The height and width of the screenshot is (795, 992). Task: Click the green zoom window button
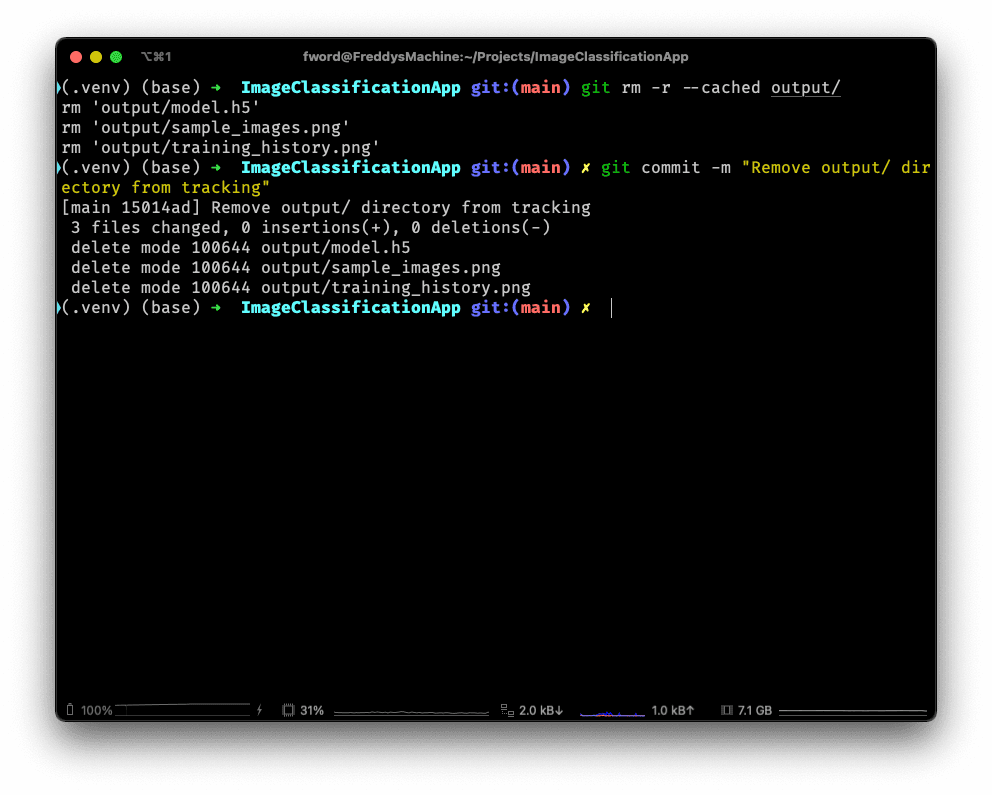[116, 57]
